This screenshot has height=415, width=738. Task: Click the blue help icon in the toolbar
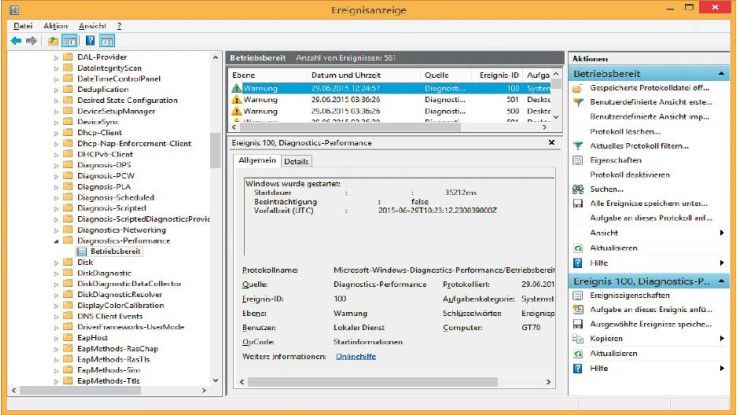point(90,41)
